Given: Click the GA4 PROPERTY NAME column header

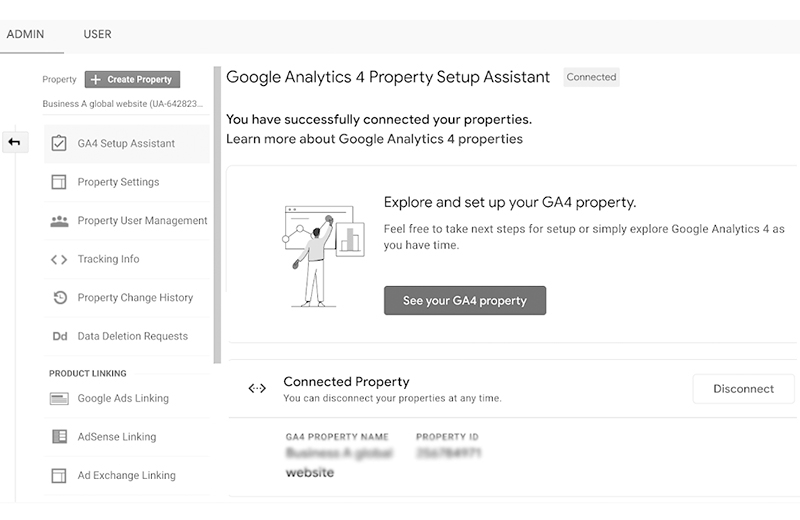Looking at the screenshot, I should pyautogui.click(x=337, y=437).
